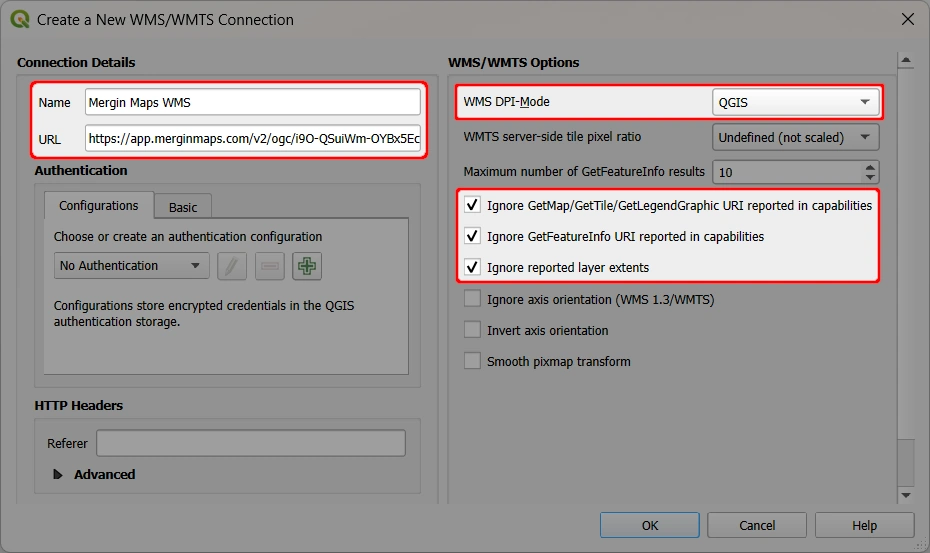Viewport: 930px width, 553px height.
Task: Click the Name input field
Action: point(253,102)
